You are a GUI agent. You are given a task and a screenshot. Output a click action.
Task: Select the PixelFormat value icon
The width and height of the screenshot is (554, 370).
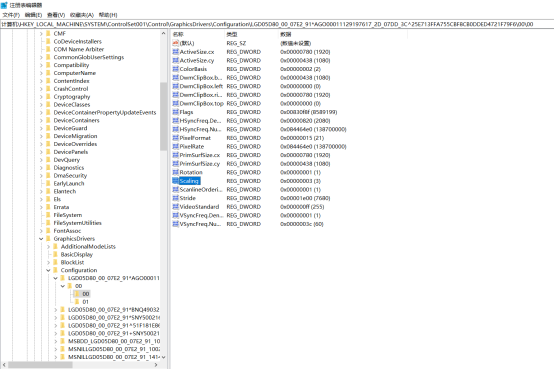[x=176, y=138]
